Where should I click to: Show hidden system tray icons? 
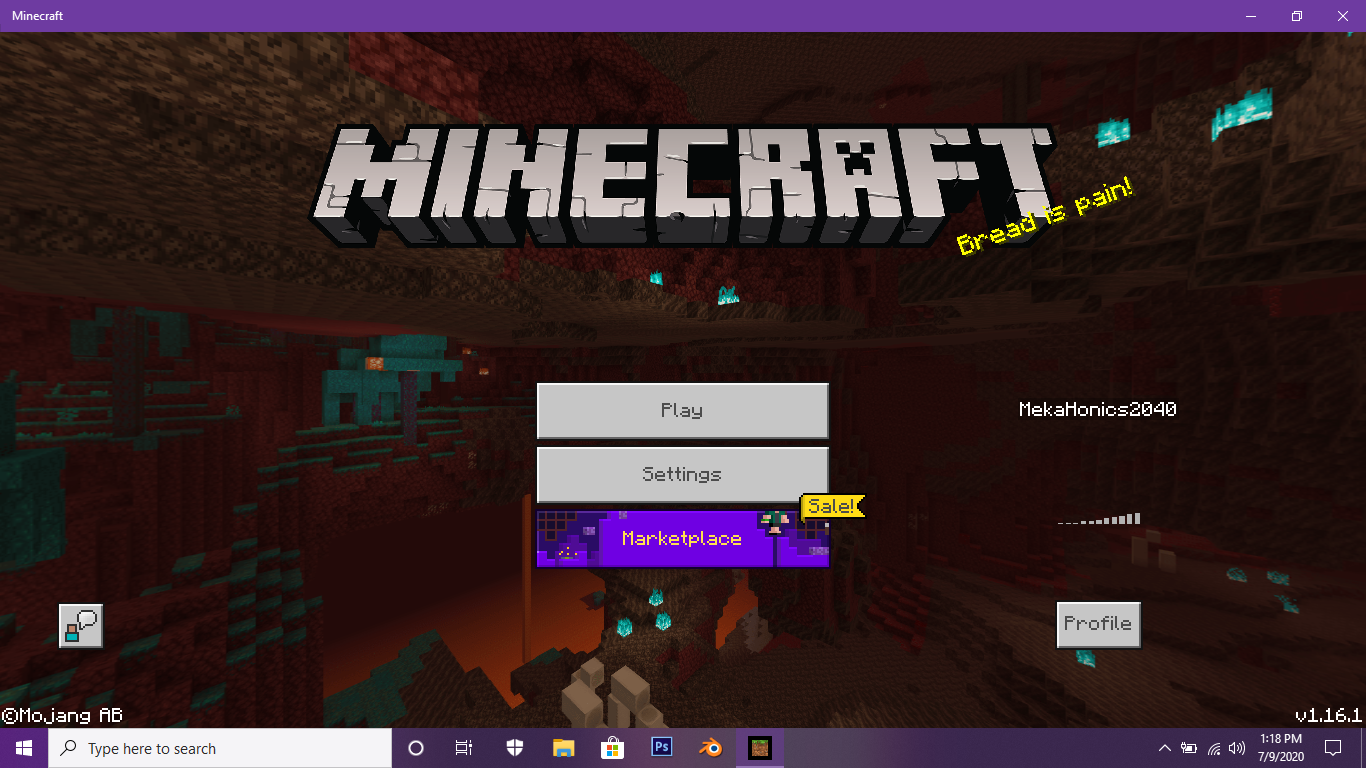coord(1165,748)
